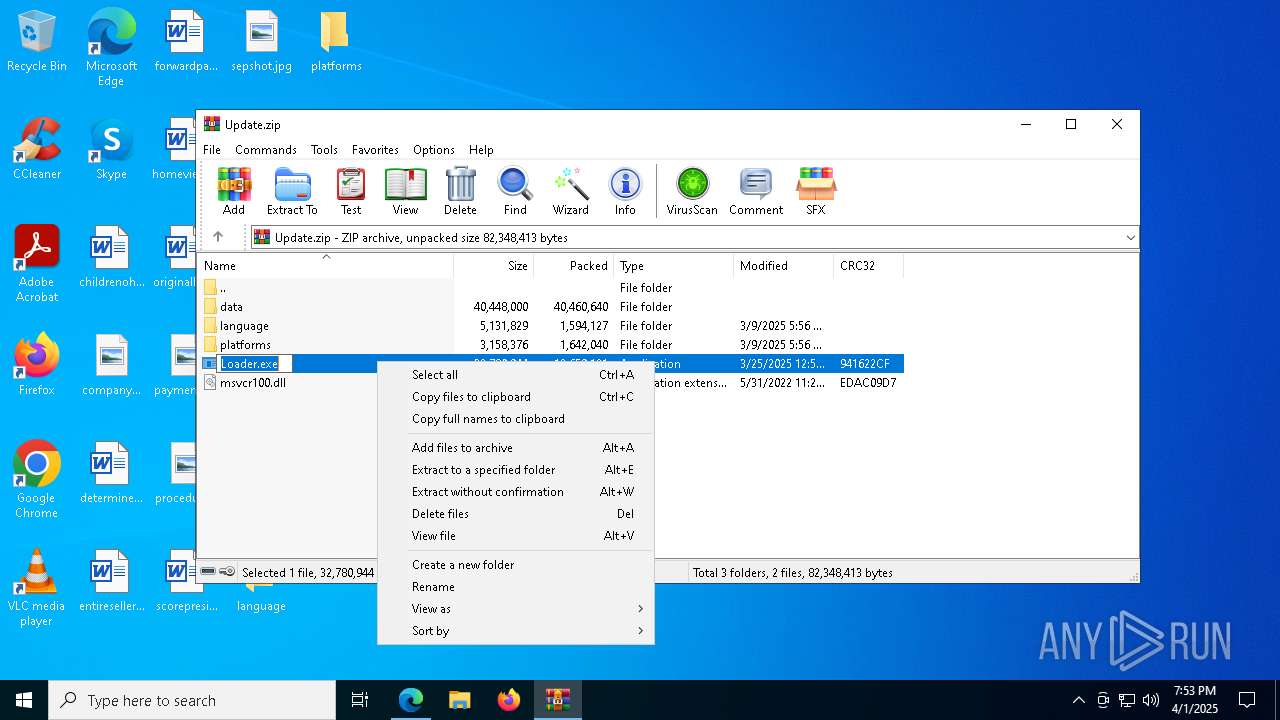Open the Commands menu
1280x720 pixels.
point(266,150)
